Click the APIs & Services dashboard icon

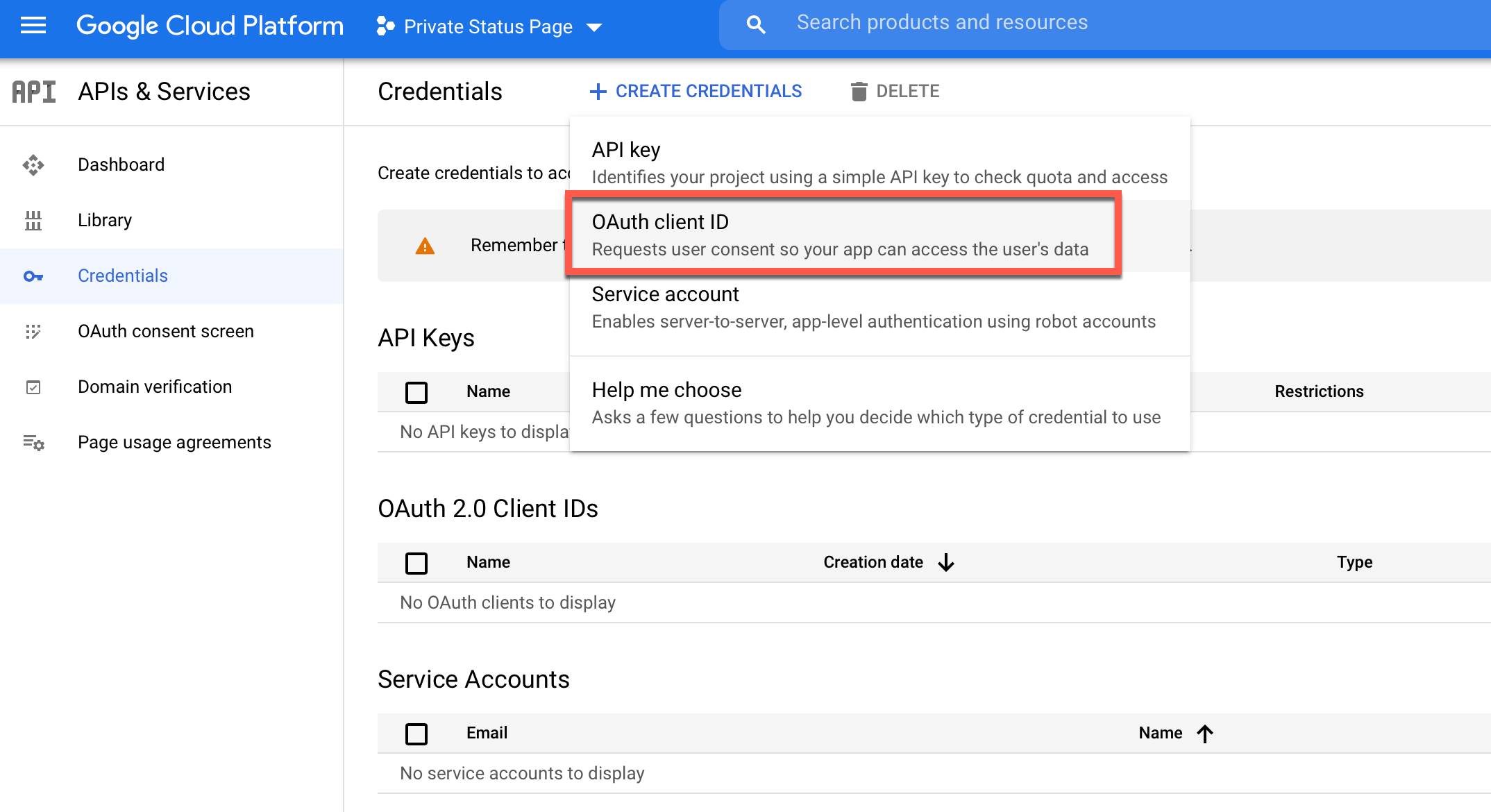[33, 163]
